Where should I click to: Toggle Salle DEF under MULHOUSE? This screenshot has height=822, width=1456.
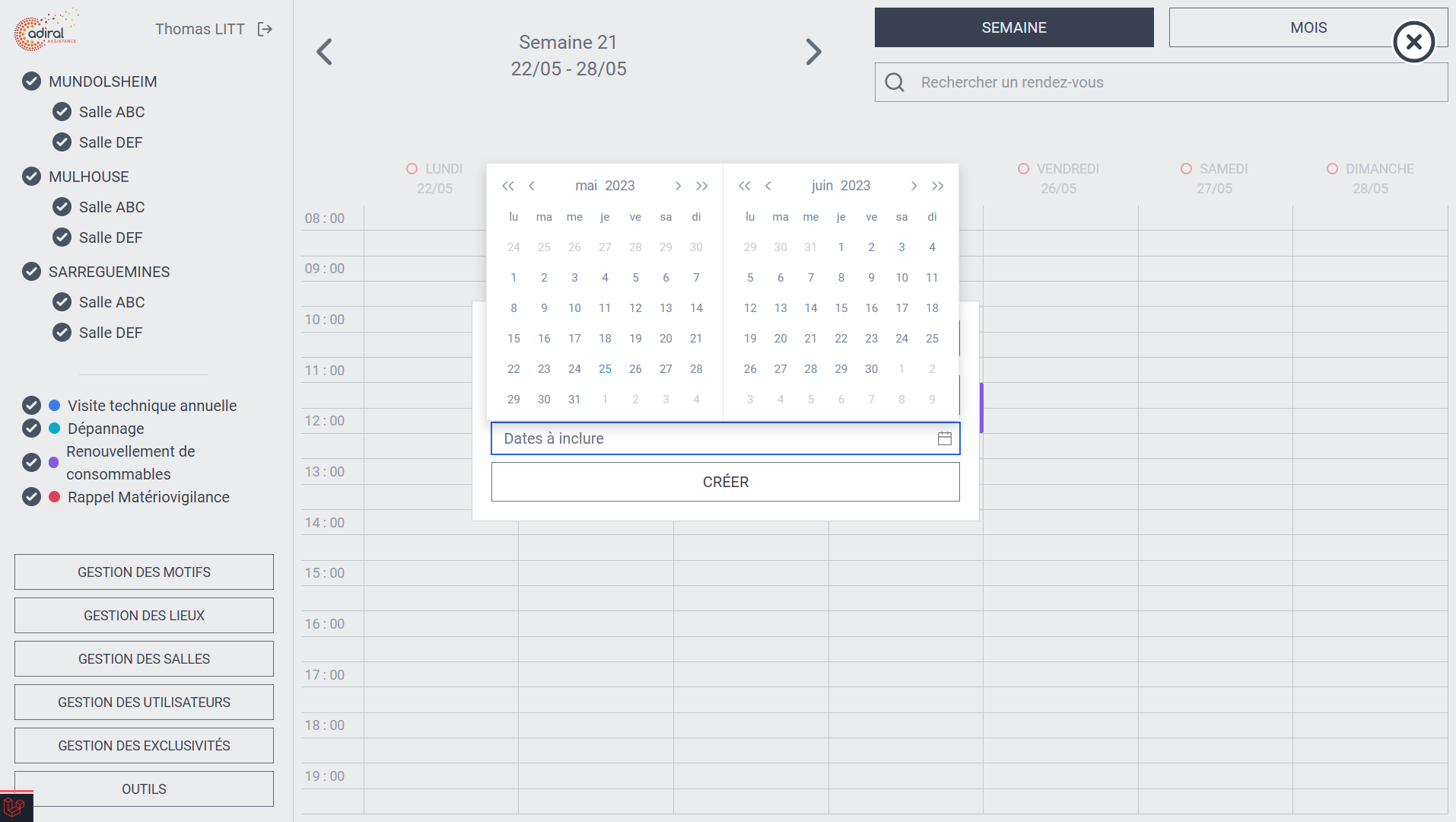62,237
